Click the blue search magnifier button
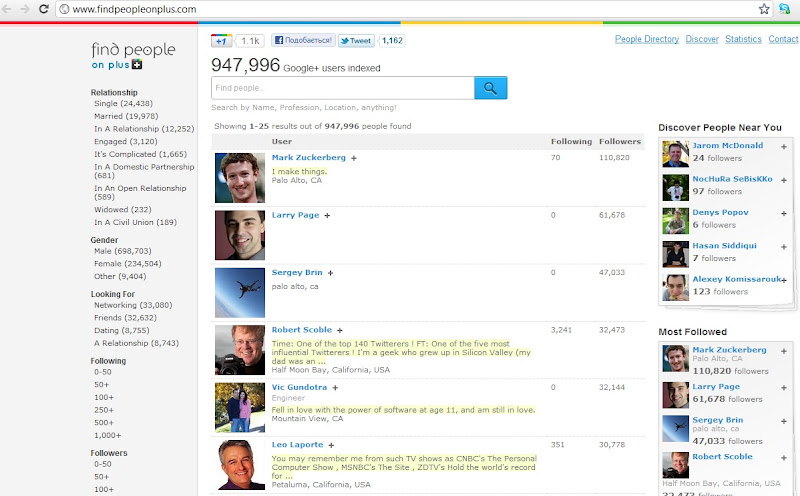This screenshot has height=496, width=800. point(490,88)
